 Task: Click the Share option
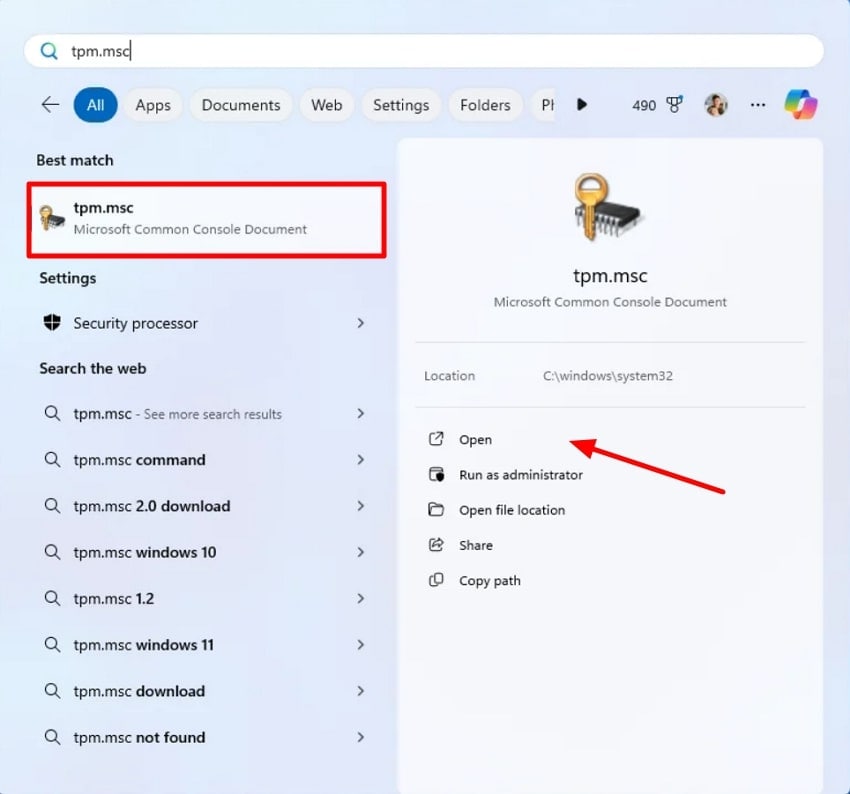(476, 545)
